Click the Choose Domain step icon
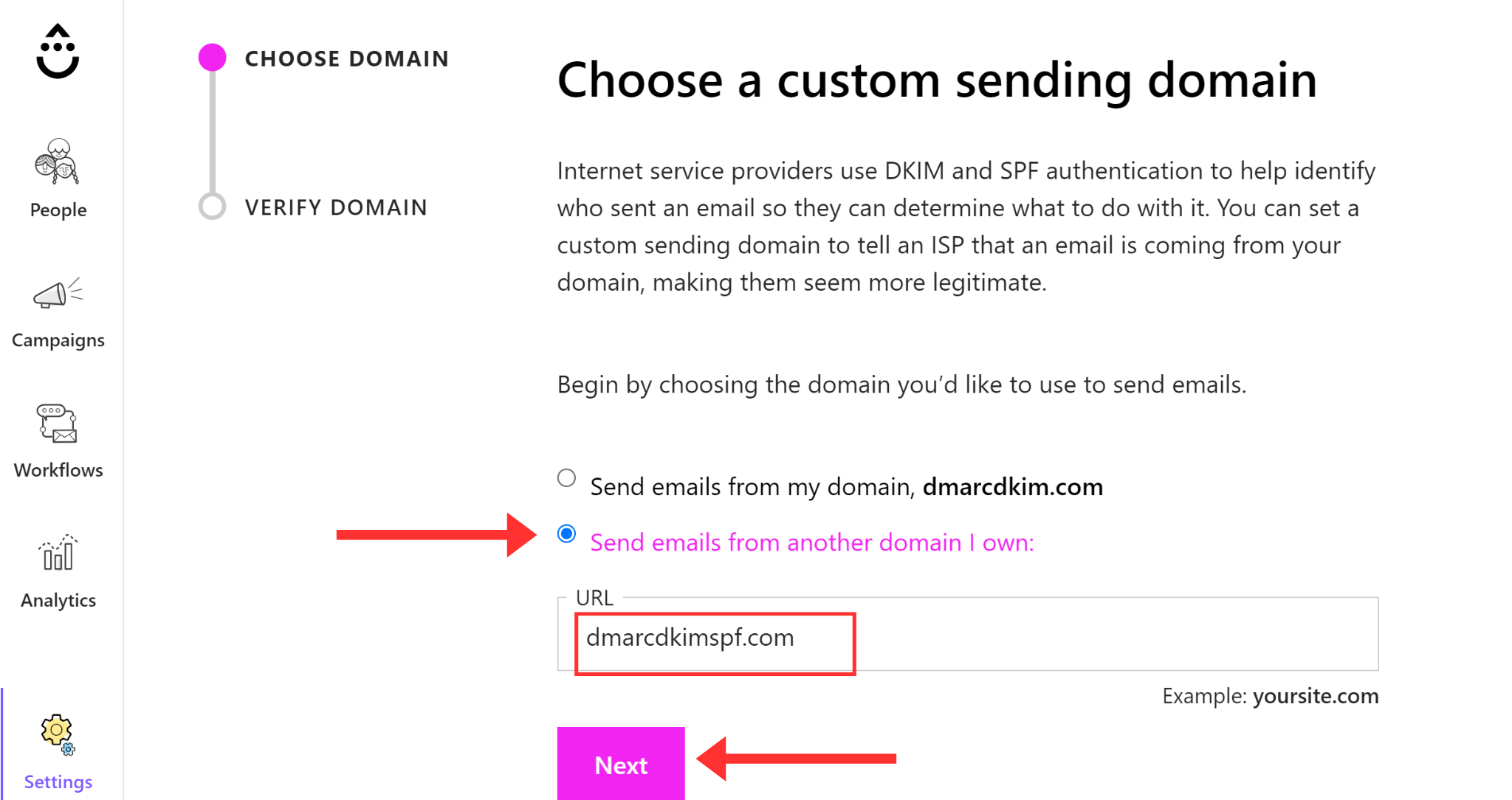Screen dimensions: 1512x800 click(x=213, y=58)
